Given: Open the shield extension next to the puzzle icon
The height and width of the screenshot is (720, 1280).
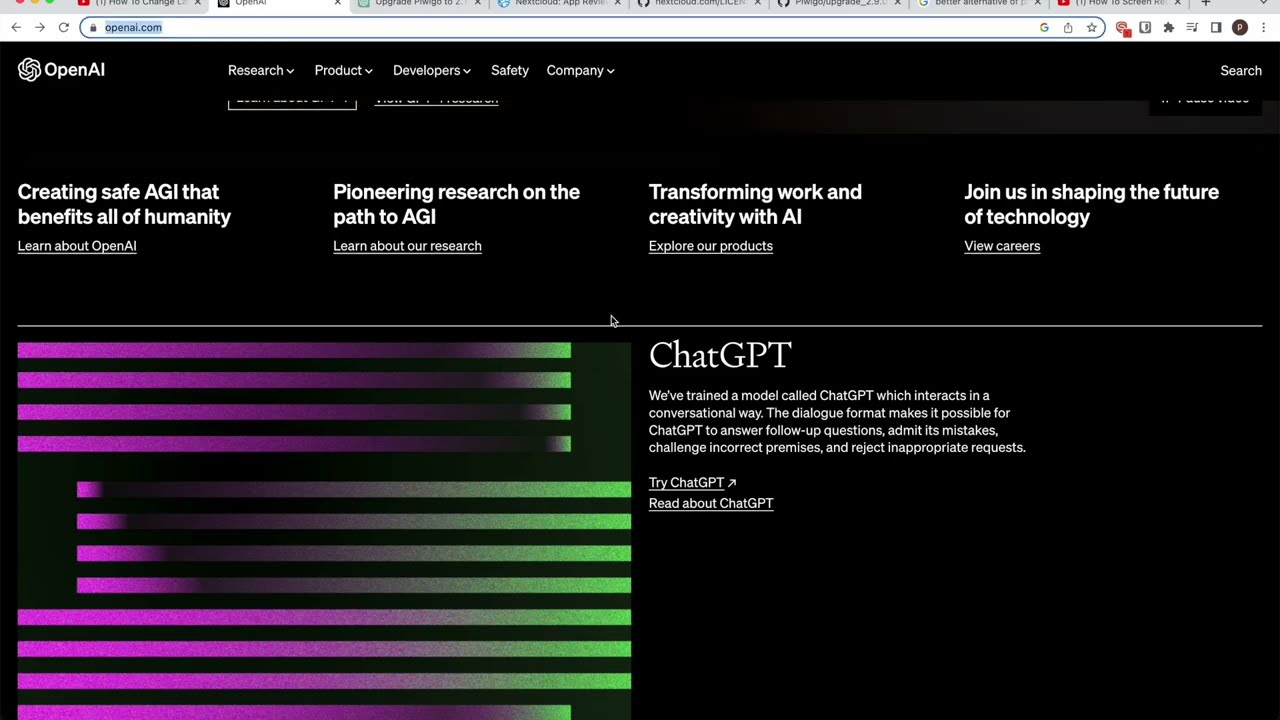Looking at the screenshot, I should pyautogui.click(x=1145, y=27).
